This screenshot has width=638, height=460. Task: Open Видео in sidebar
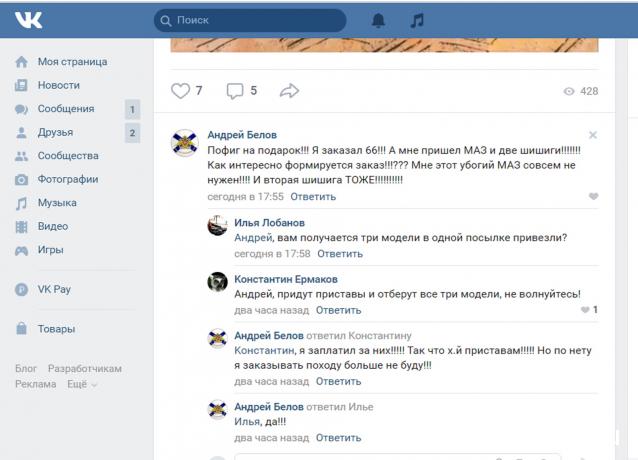(53, 227)
